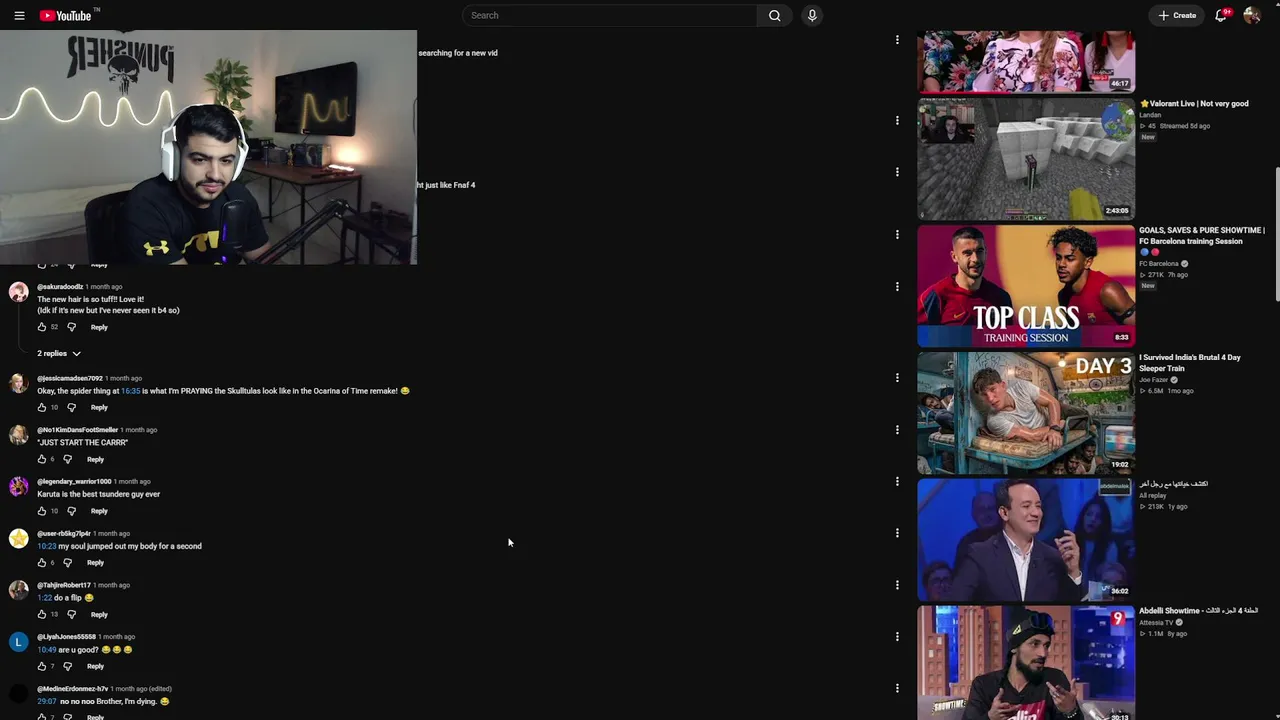Dislike the spider thing Skulltulas comment
This screenshot has height=720, width=1280.
[x=71, y=407]
